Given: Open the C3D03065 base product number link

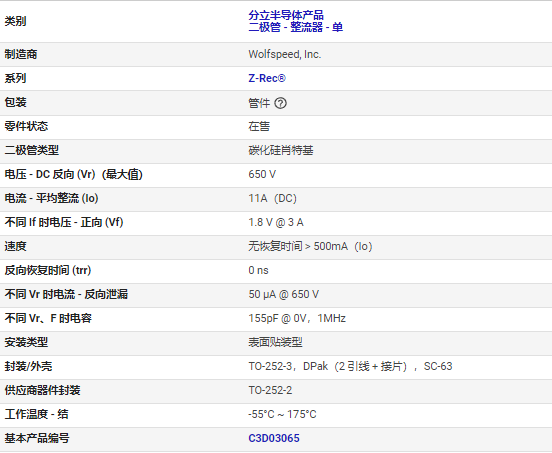Looking at the screenshot, I should click(274, 438).
